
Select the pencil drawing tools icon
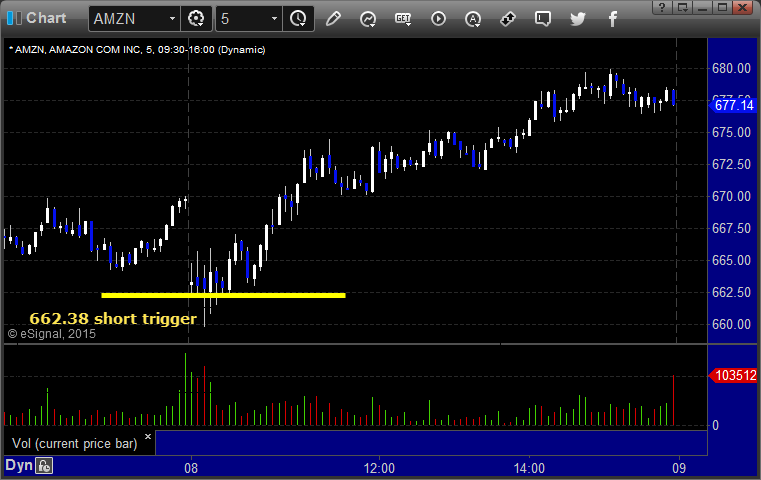(333, 19)
